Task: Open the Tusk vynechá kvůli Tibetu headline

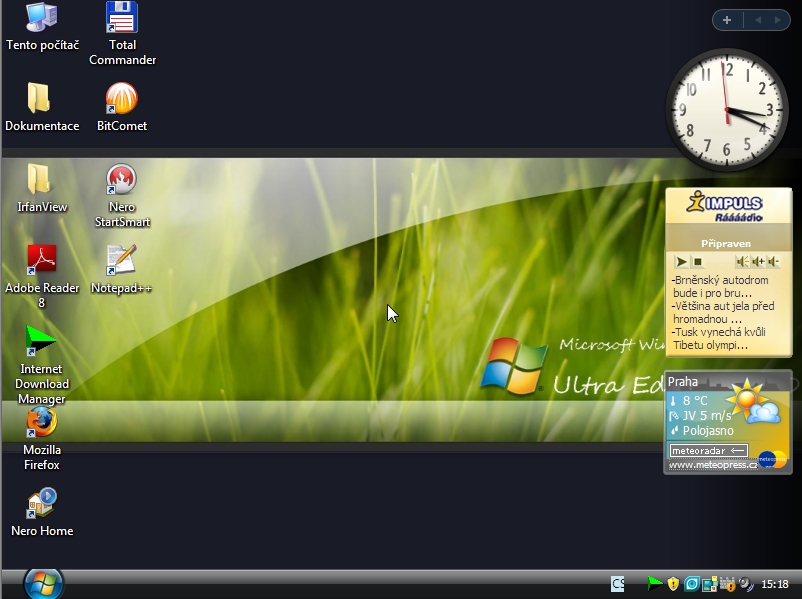Action: pos(719,339)
